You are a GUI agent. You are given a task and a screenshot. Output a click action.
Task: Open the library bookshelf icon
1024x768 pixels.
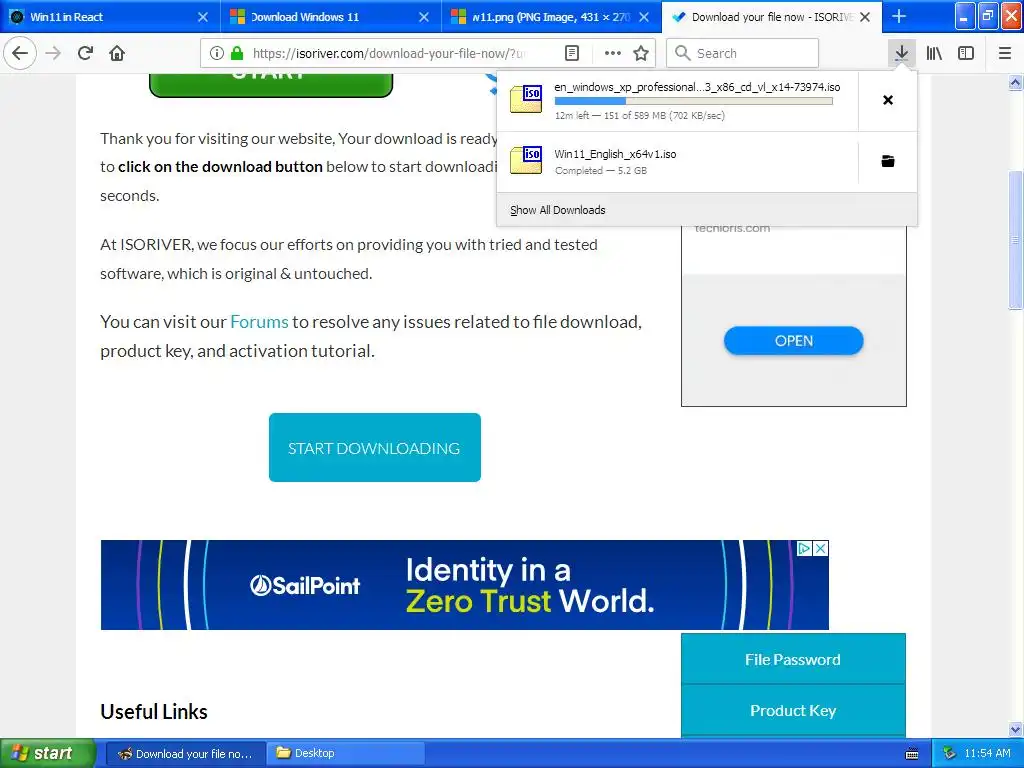(x=934, y=54)
